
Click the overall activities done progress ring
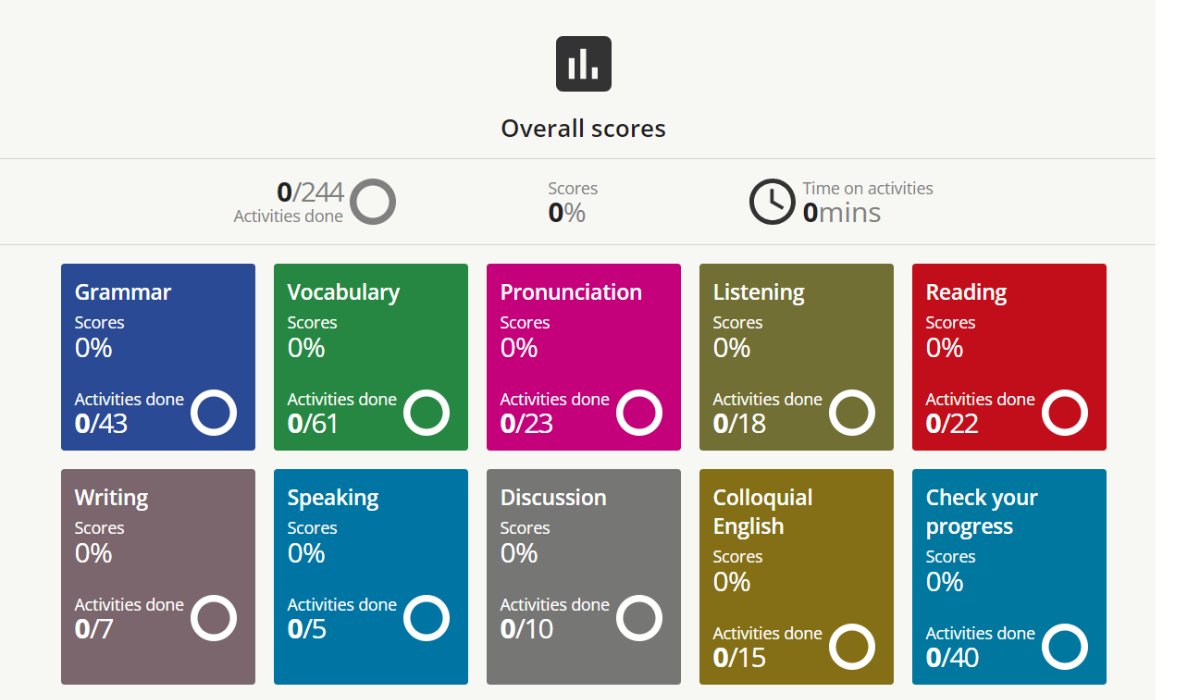[x=373, y=201]
